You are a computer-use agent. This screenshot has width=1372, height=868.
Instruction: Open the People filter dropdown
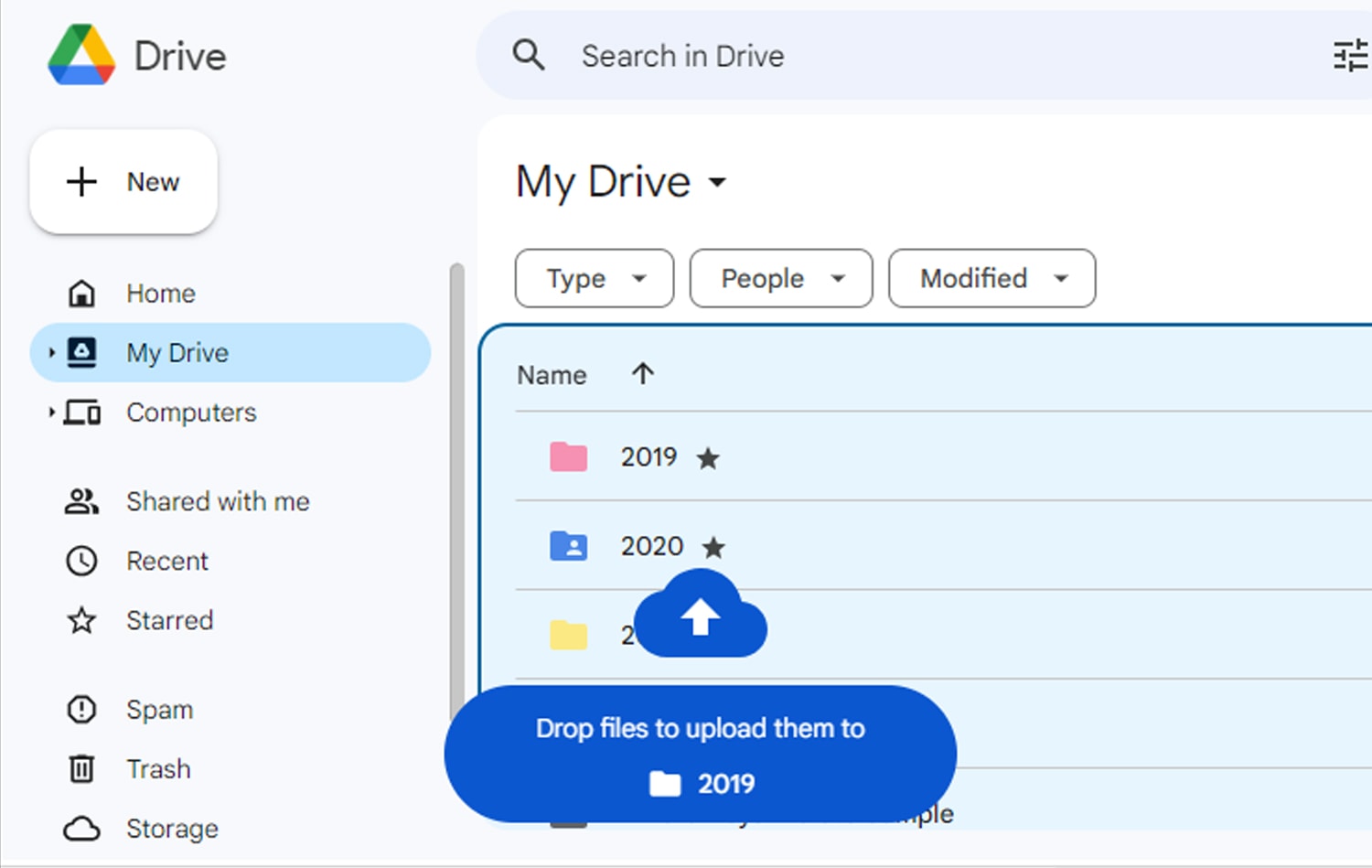click(x=780, y=278)
